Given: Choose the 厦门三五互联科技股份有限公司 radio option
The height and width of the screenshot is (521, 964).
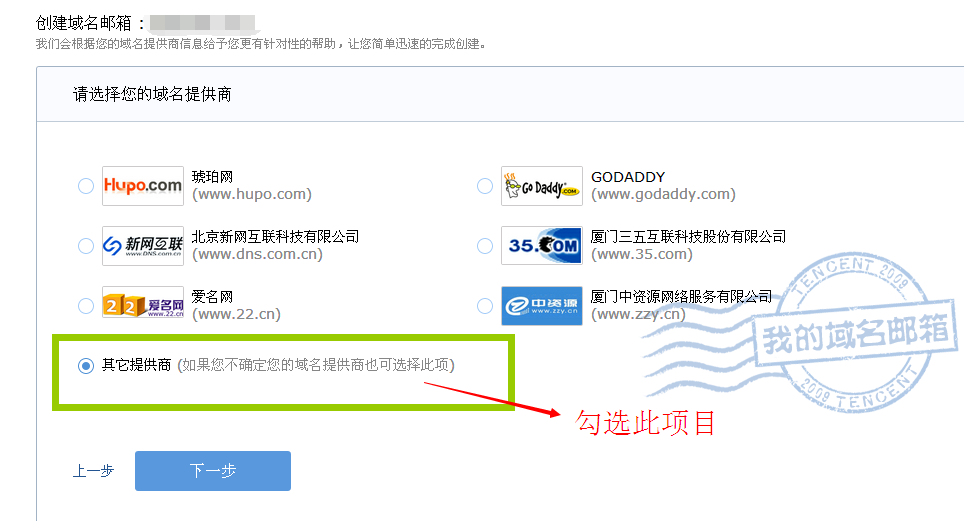Looking at the screenshot, I should point(485,246).
